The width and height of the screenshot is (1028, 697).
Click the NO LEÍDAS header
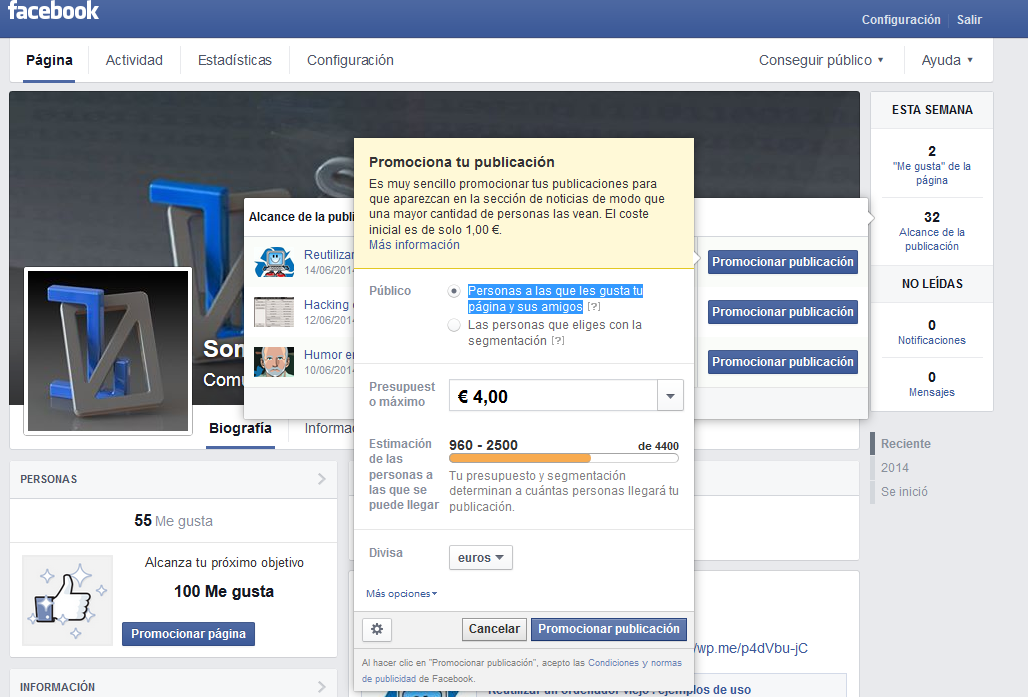[932, 284]
